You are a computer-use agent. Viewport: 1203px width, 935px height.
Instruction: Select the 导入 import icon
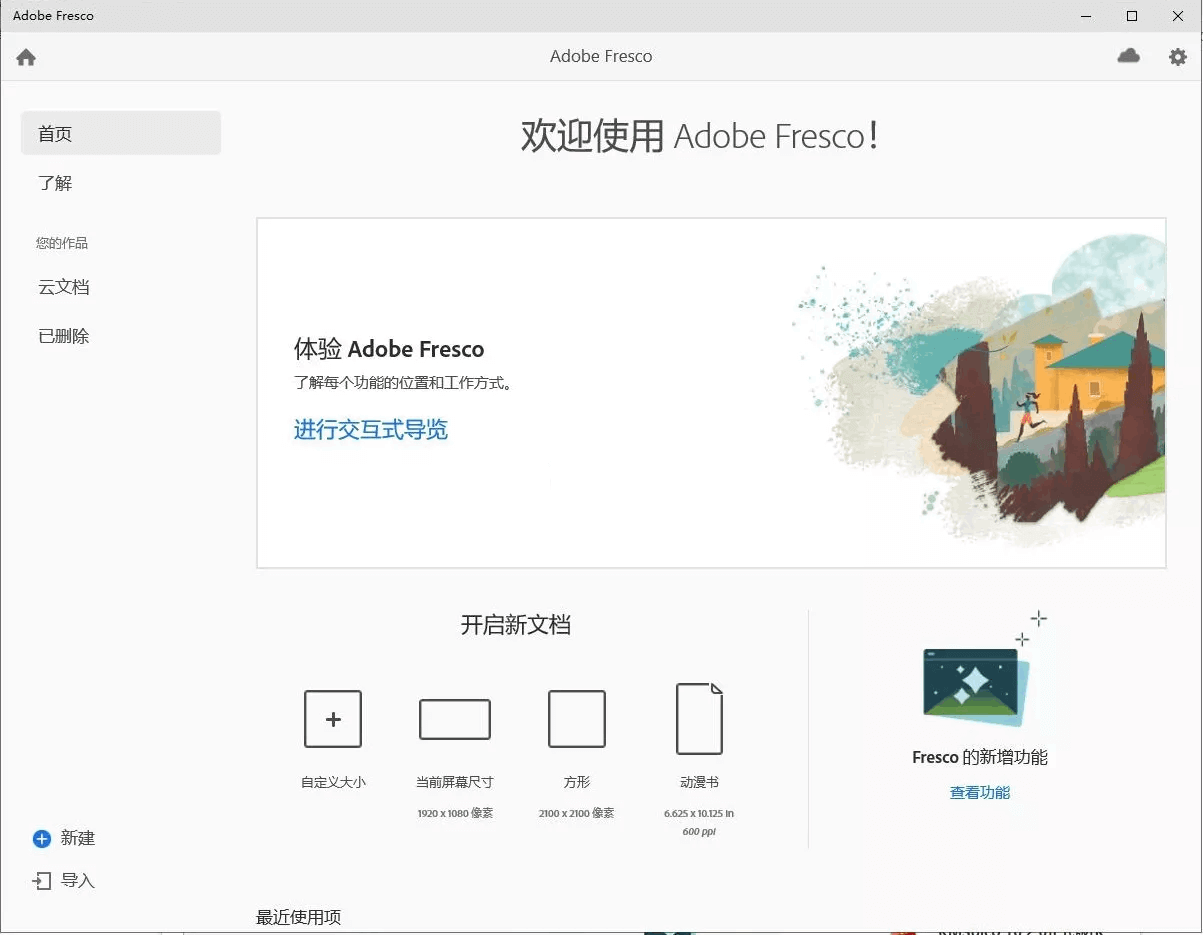pos(41,881)
